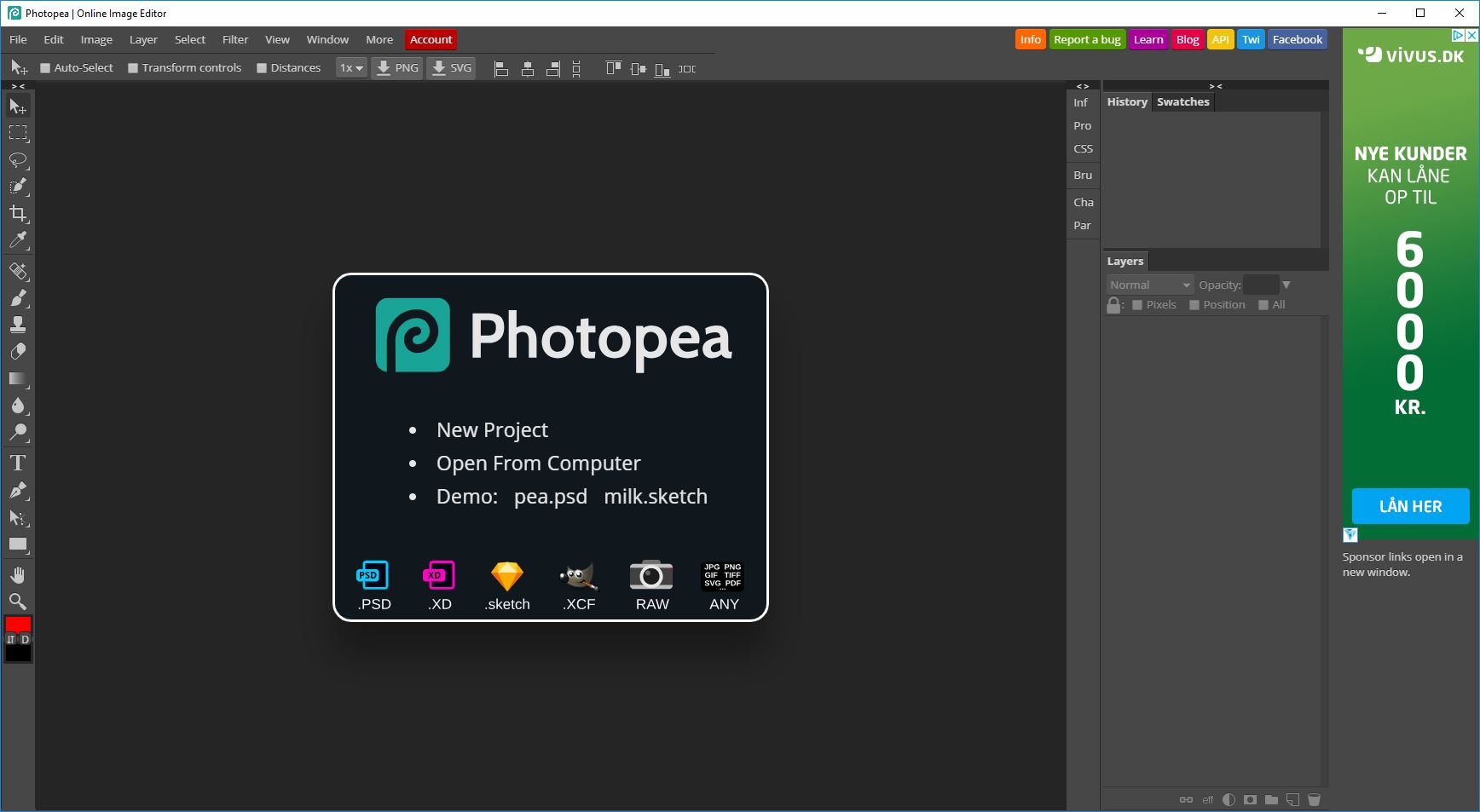The width and height of the screenshot is (1480, 812).
Task: Click the add layer mask icon
Action: (1250, 799)
